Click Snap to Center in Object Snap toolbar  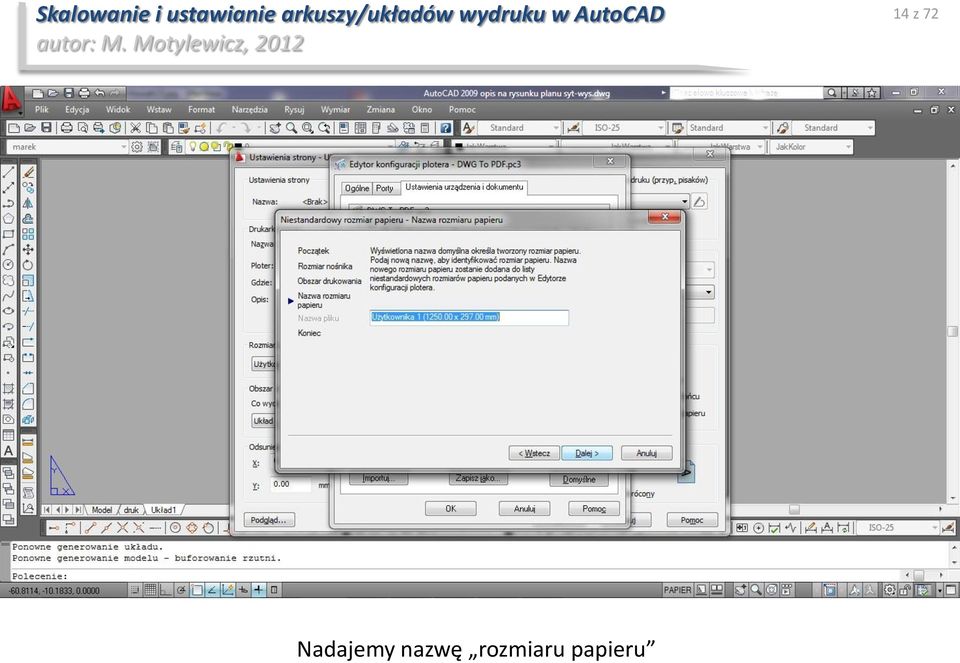tap(176, 528)
